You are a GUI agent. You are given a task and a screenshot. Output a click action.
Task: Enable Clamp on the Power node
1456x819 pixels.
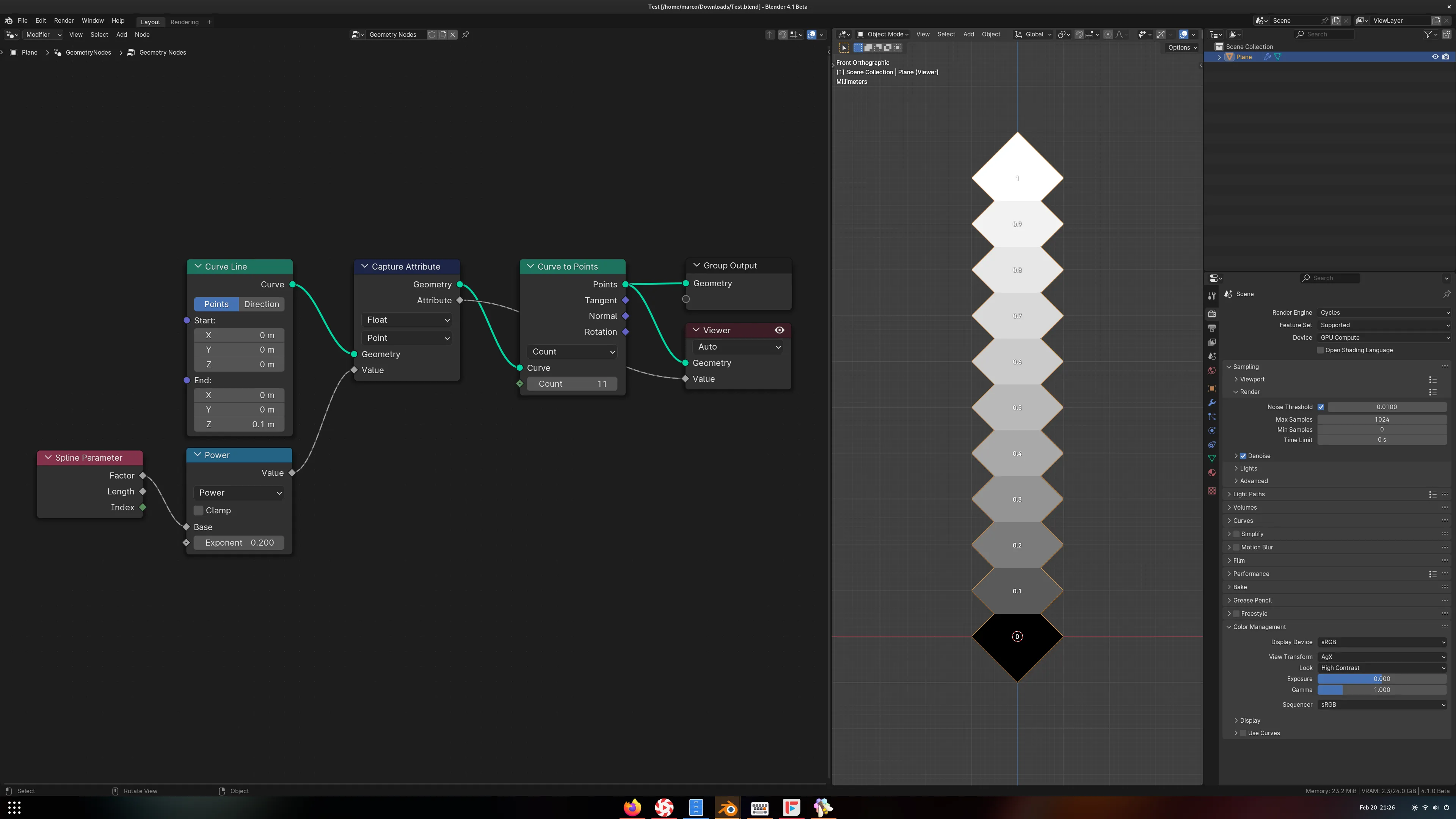pyautogui.click(x=198, y=510)
